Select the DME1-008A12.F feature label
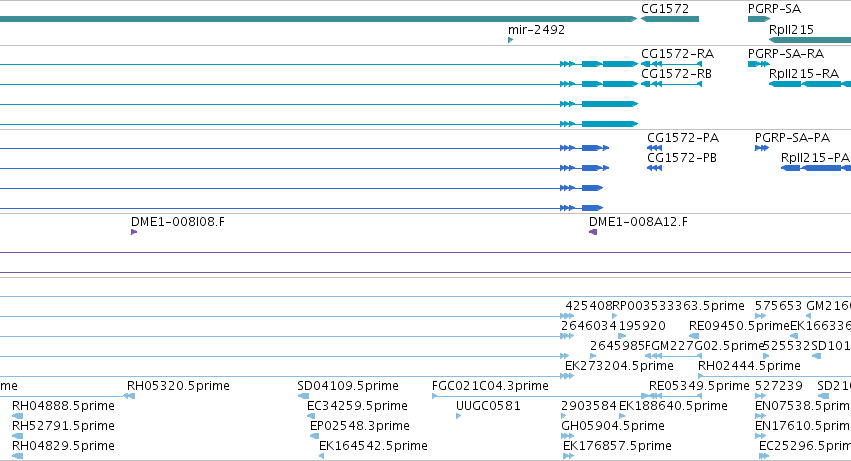Viewport: 851px width, 461px height. point(638,222)
